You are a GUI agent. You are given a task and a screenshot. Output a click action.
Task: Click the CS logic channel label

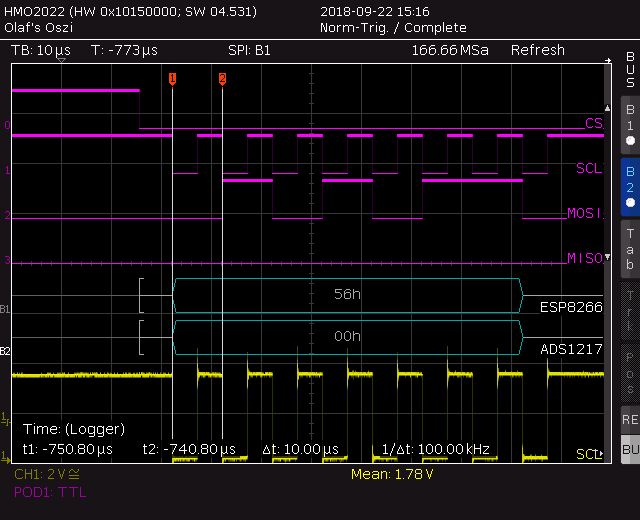(x=594, y=123)
